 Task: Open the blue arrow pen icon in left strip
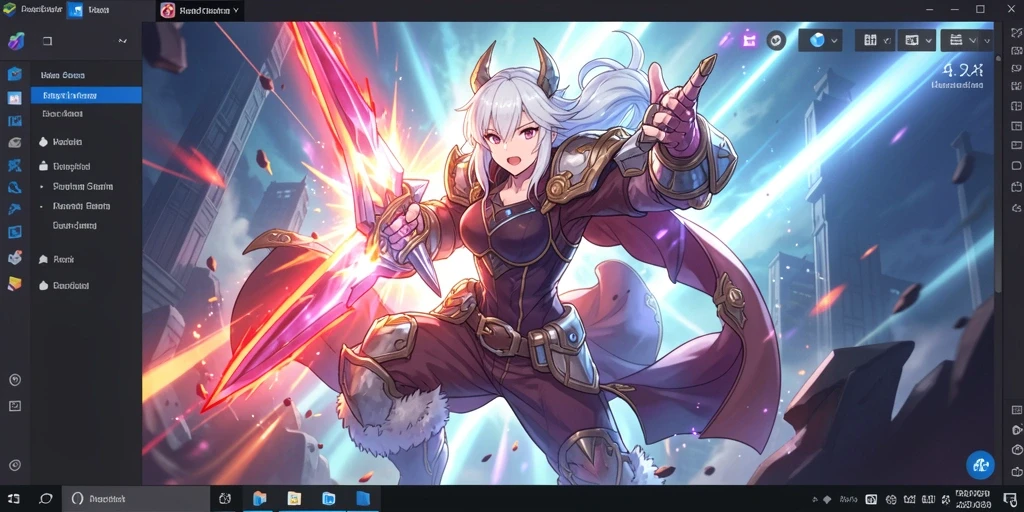pyautogui.click(x=14, y=209)
